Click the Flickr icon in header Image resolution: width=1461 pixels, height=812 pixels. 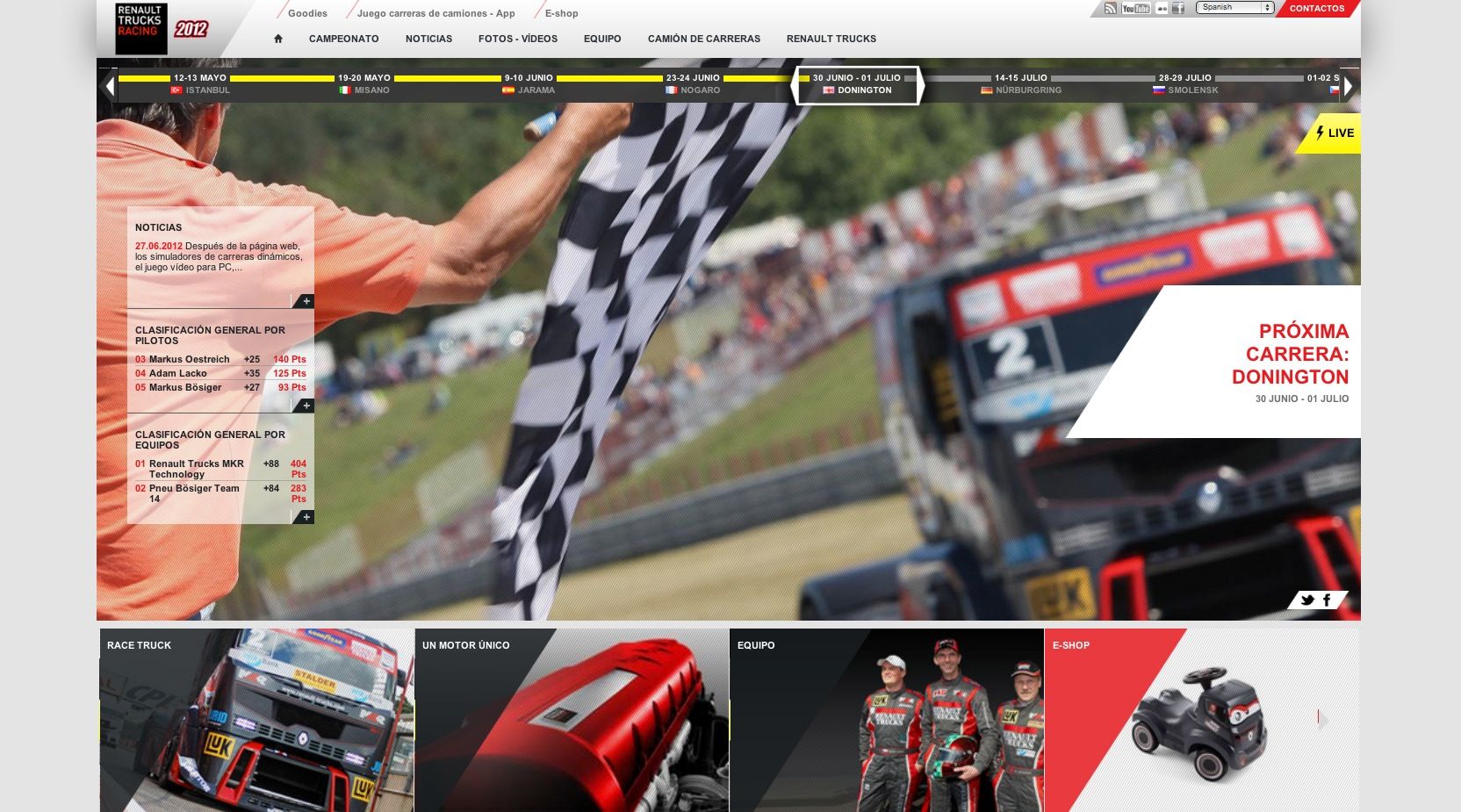click(1162, 8)
